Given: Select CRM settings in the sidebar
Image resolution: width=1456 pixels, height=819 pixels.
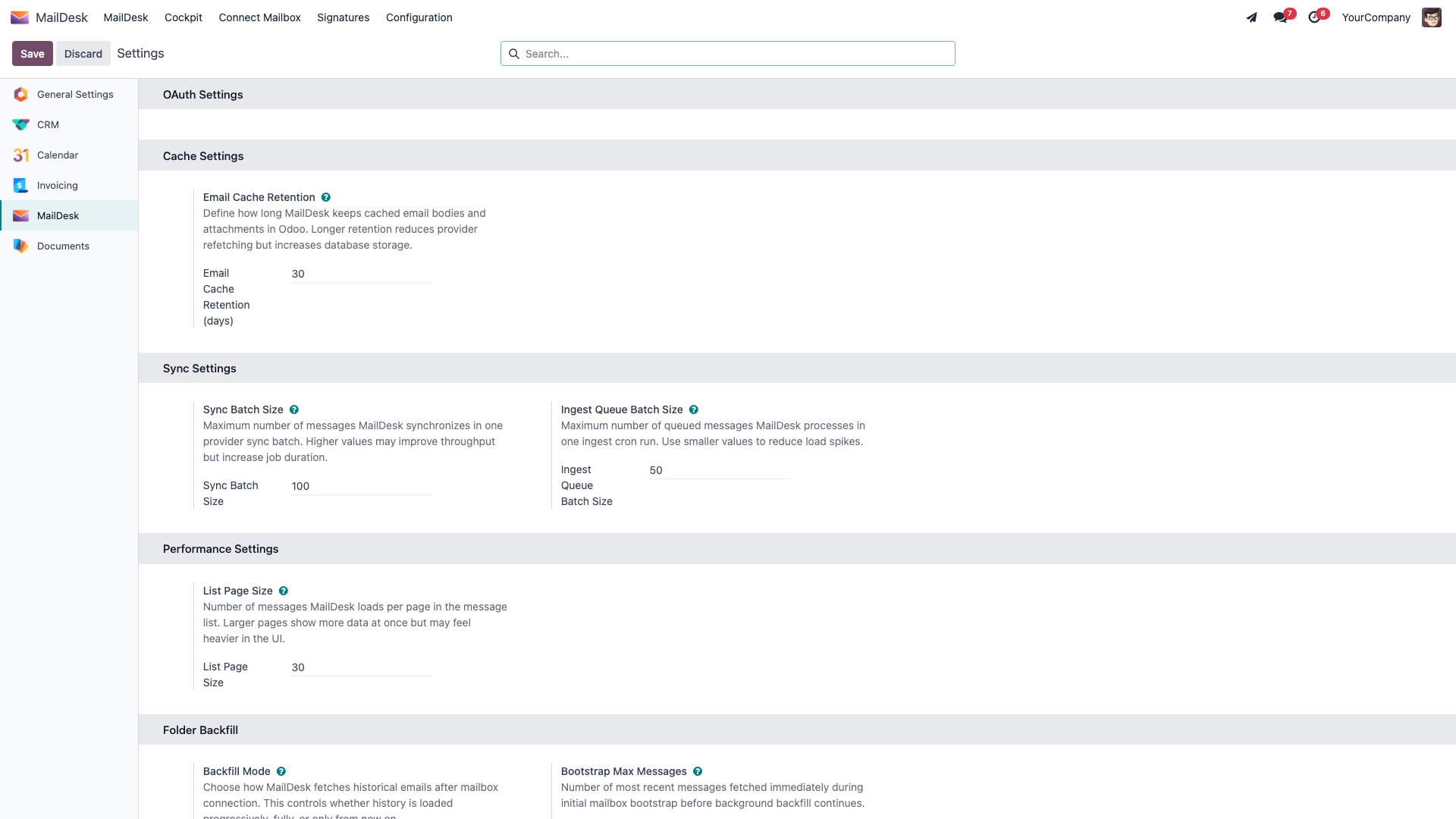Looking at the screenshot, I should 69,124.
